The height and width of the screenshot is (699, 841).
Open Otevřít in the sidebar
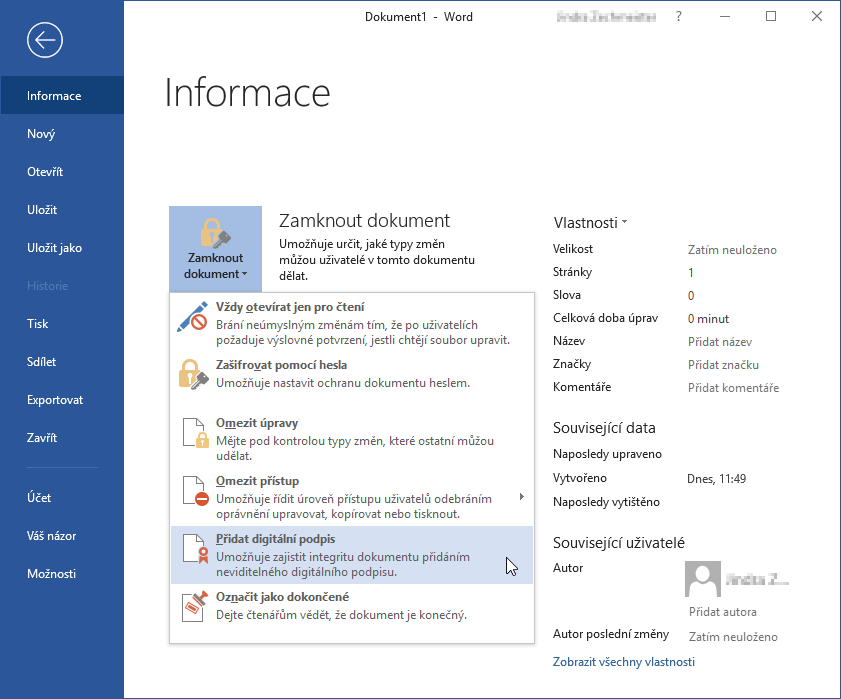pos(62,172)
